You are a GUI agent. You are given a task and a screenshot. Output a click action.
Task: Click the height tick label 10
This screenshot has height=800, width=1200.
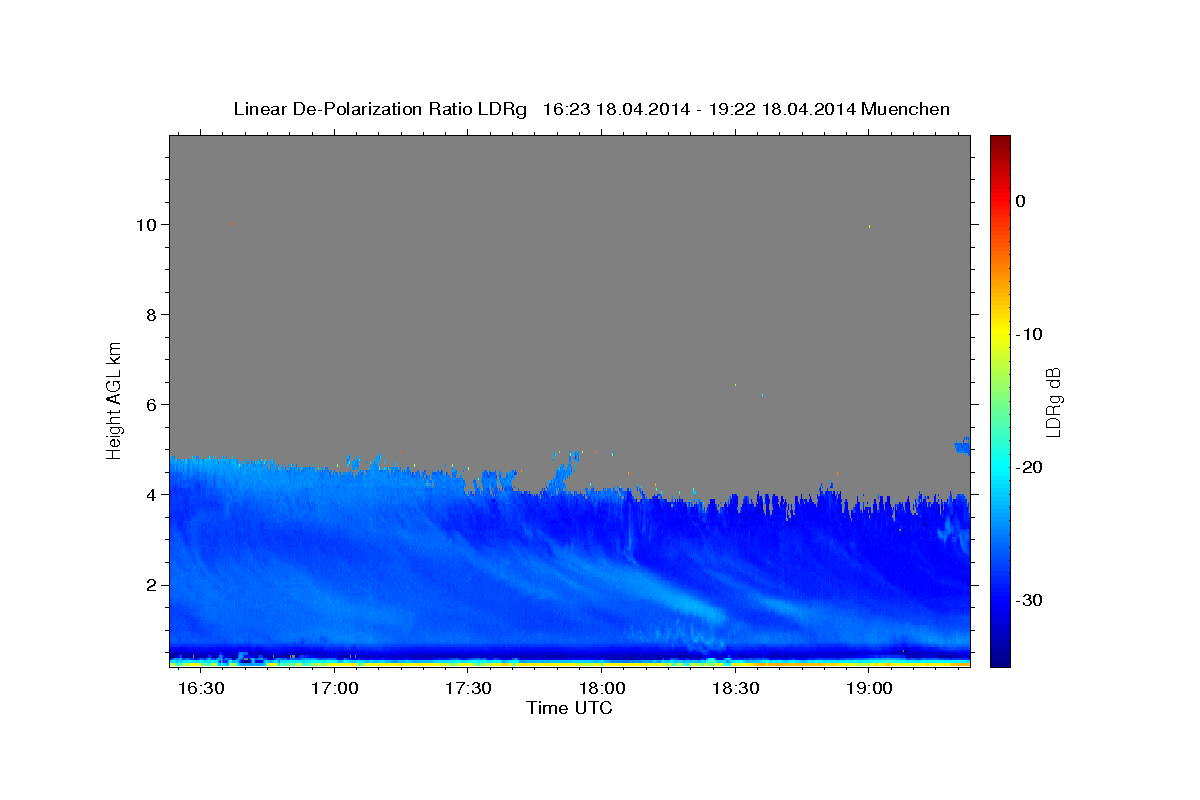[x=145, y=224]
